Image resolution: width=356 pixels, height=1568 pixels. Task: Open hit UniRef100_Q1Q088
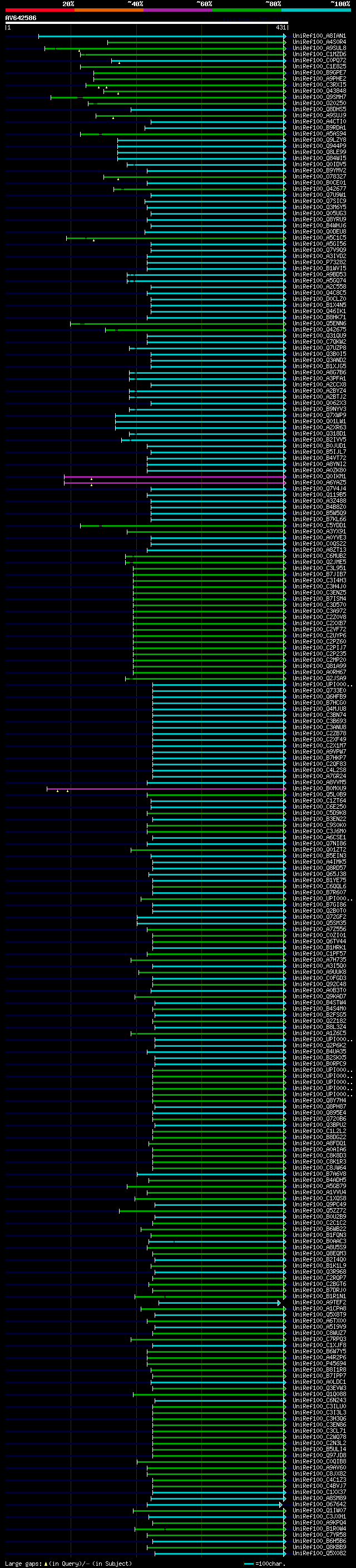[319, 1394]
